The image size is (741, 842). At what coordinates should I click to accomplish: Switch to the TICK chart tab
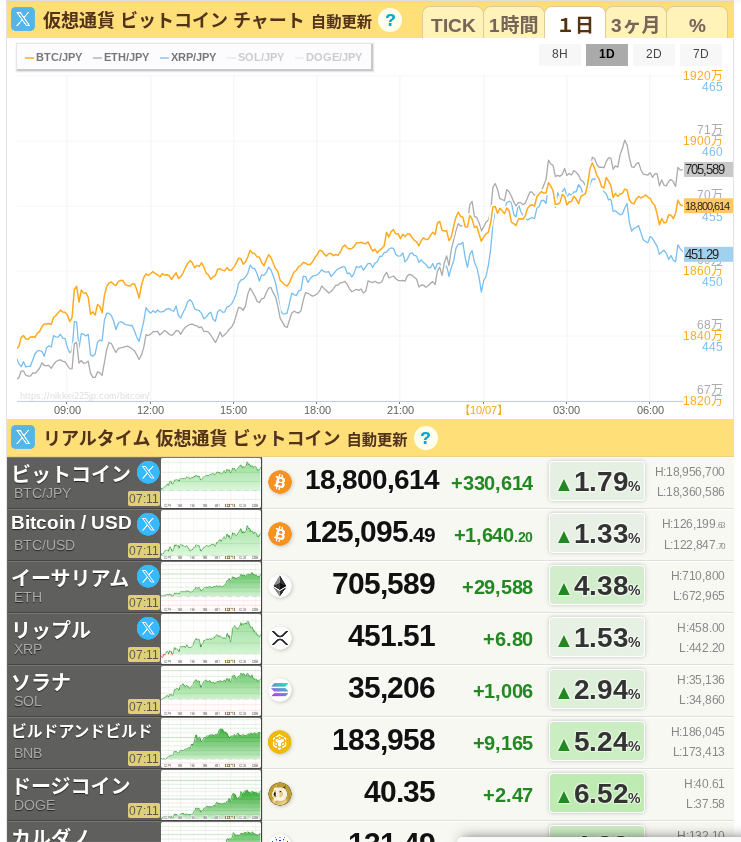pyautogui.click(x=453, y=25)
